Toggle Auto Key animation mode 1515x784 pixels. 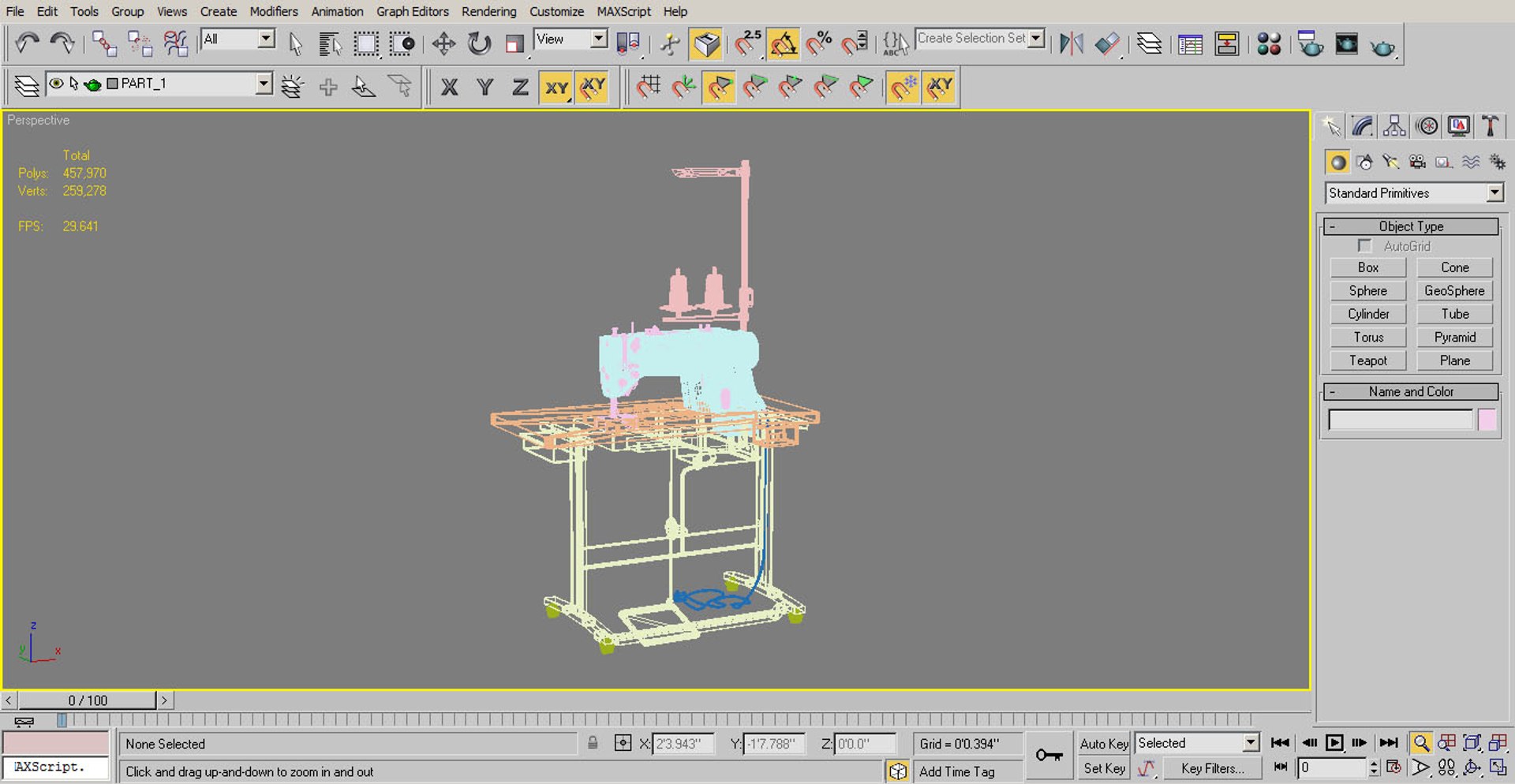pos(1104,744)
